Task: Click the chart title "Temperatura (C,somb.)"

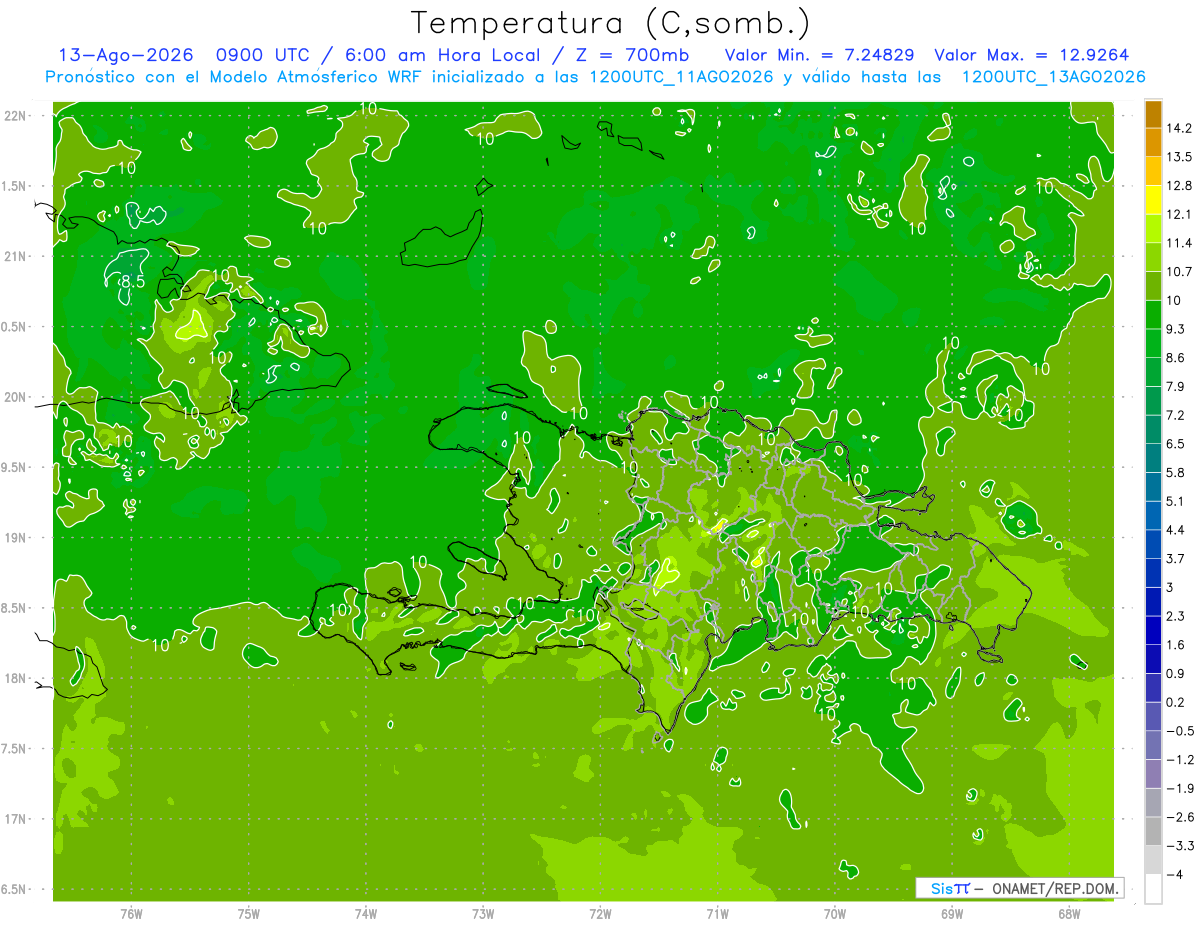Action: click(x=611, y=22)
